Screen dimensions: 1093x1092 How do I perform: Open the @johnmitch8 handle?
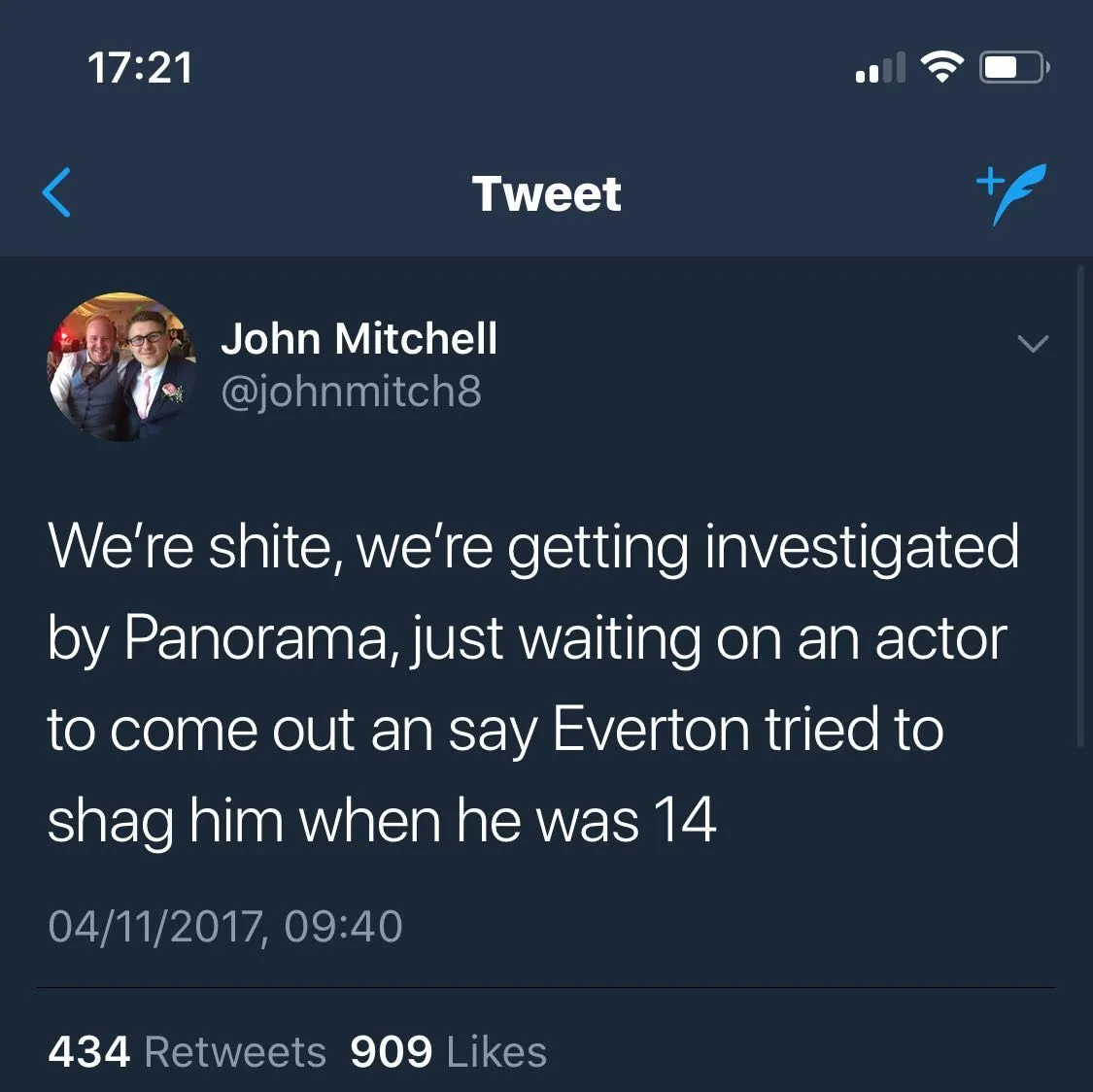tap(351, 392)
